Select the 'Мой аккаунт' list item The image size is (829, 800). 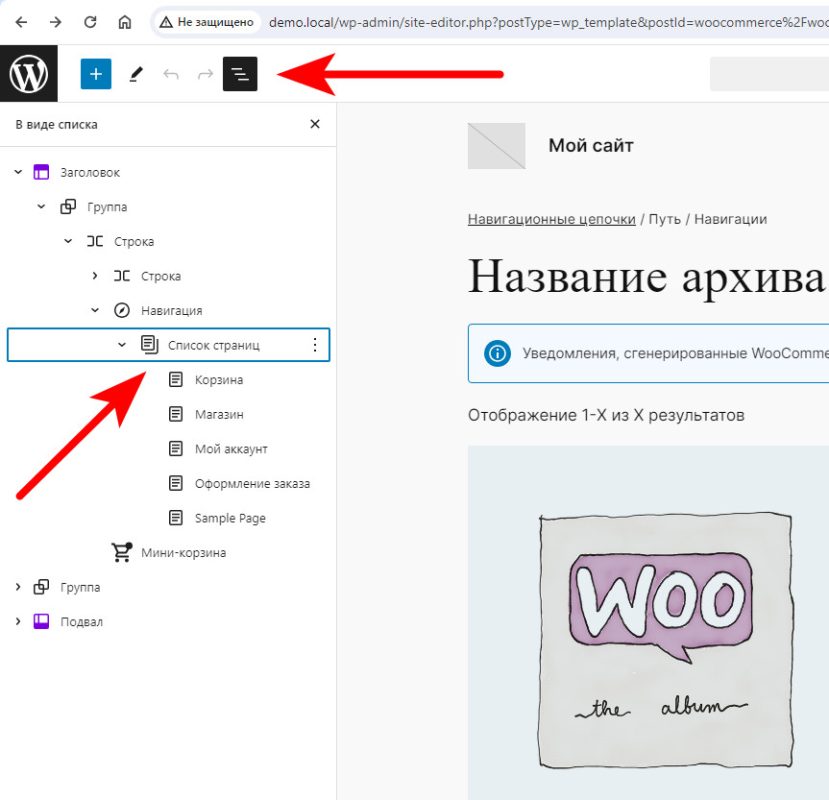(x=231, y=449)
